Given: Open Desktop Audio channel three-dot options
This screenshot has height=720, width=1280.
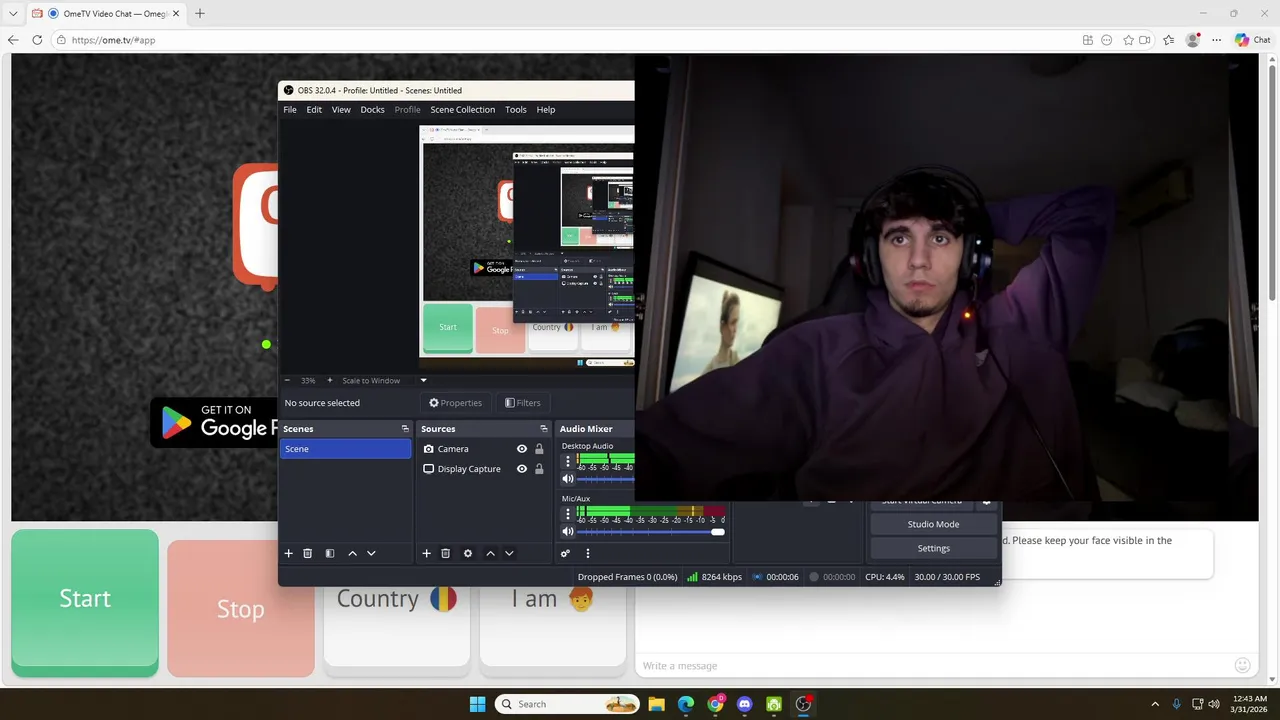Looking at the screenshot, I should click(568, 461).
